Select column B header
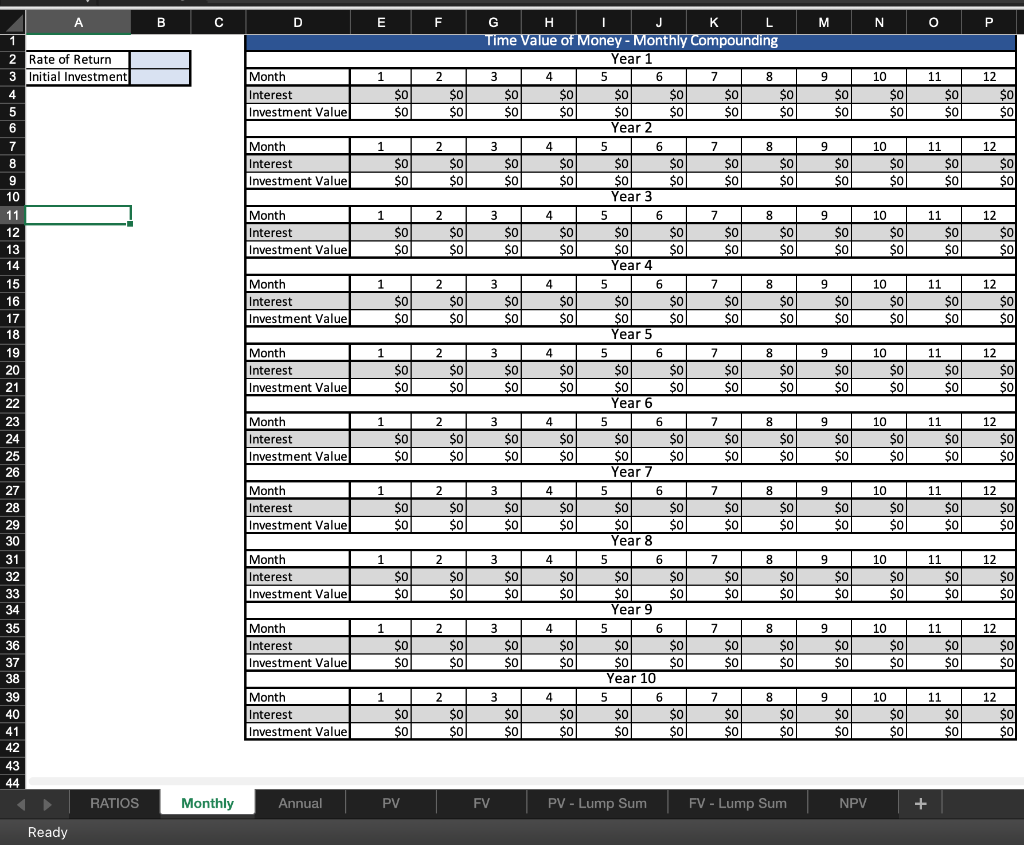The height and width of the screenshot is (845, 1024). click(161, 23)
